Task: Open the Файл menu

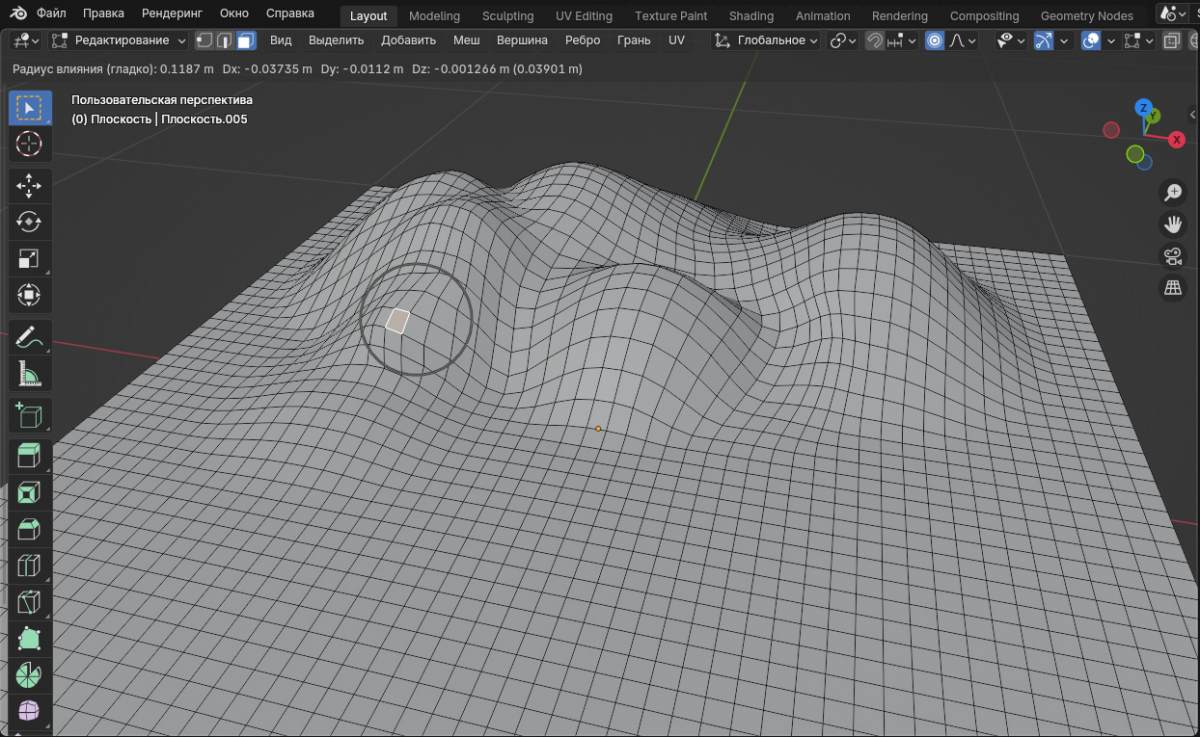Action: [52, 14]
